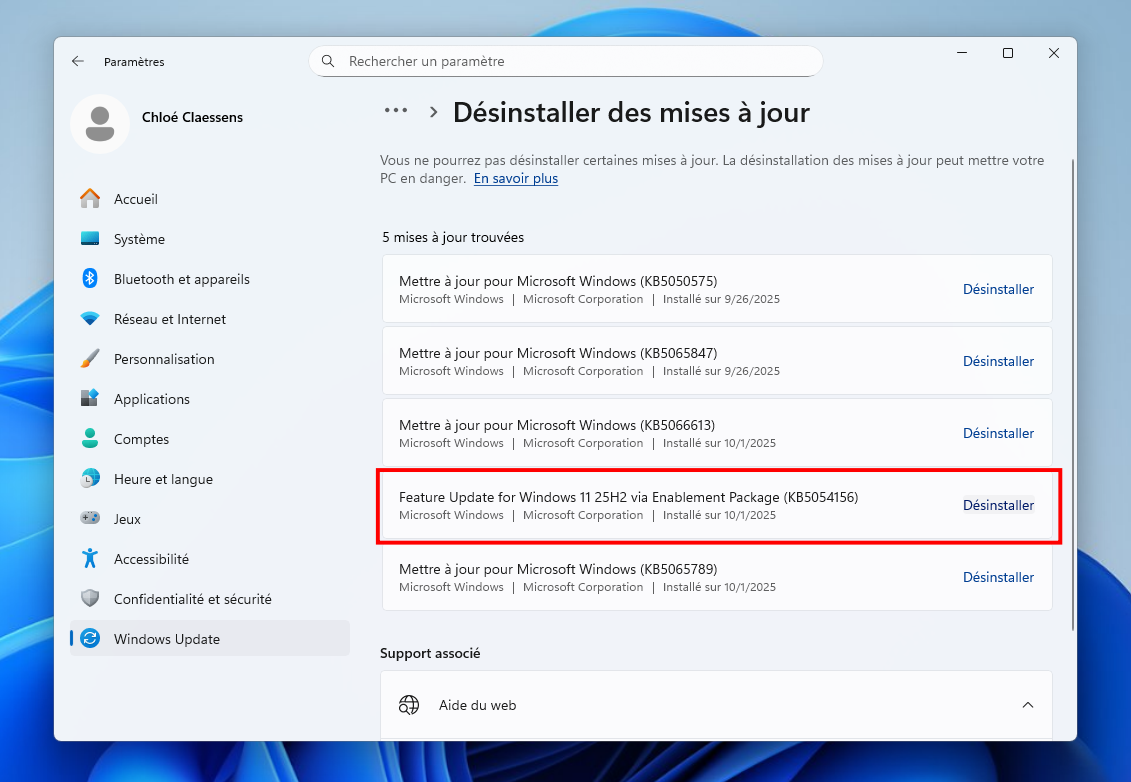This screenshot has height=782, width=1131.
Task: Click the Accueil home icon in sidebar
Action: (x=90, y=199)
